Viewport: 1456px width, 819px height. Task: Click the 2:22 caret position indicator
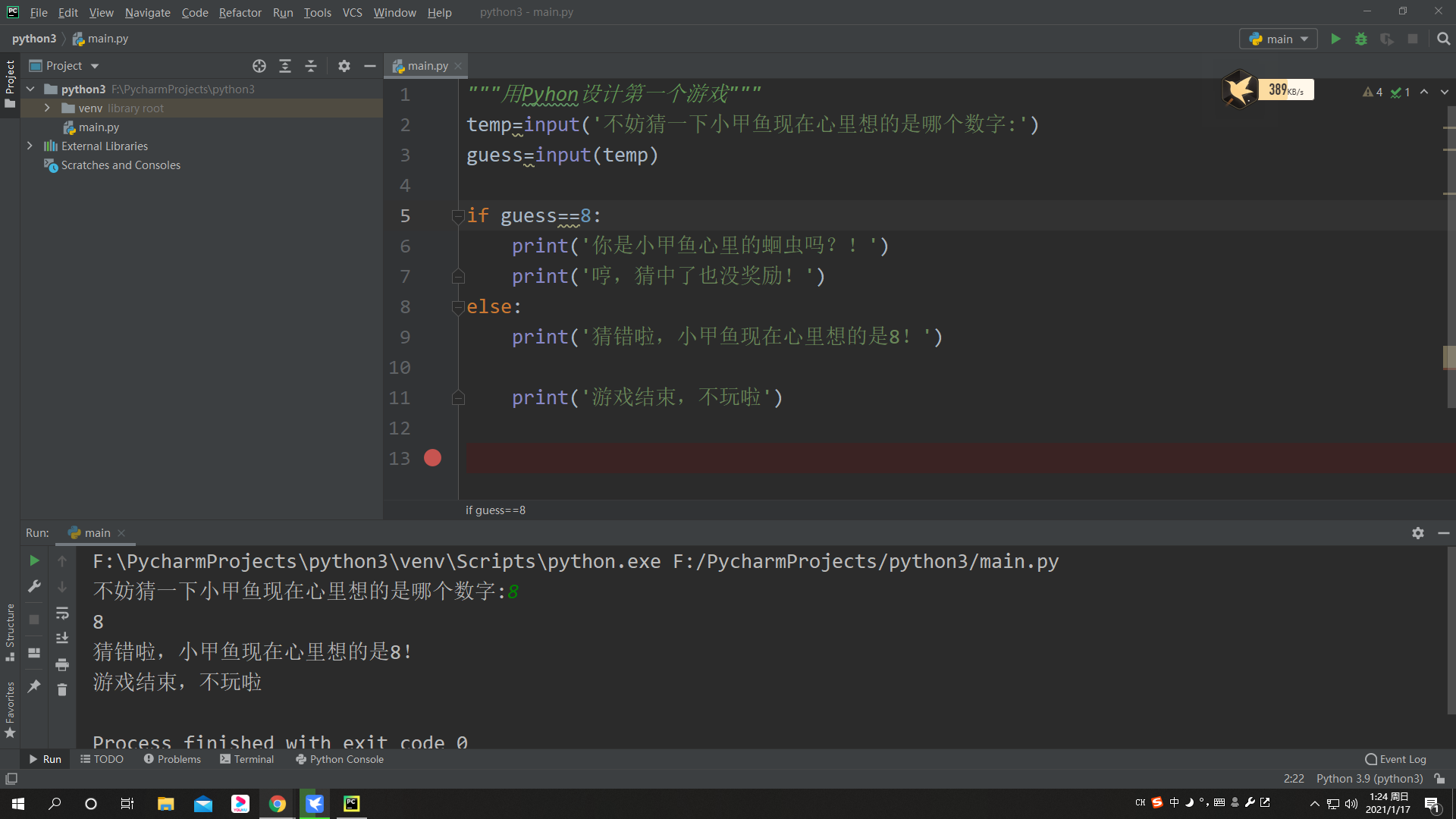tap(1294, 779)
